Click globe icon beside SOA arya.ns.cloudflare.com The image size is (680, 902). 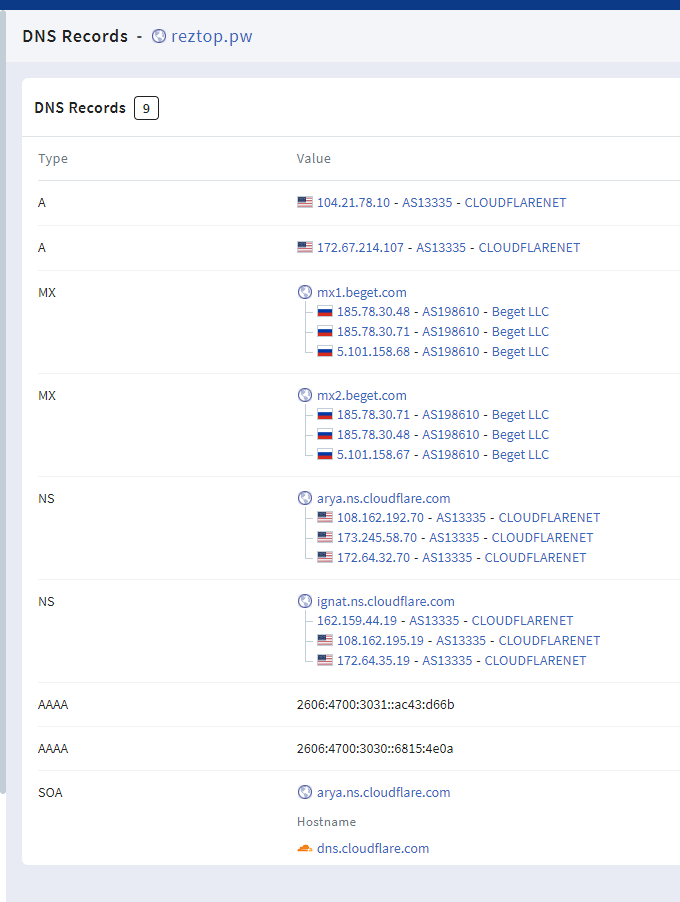tap(305, 792)
